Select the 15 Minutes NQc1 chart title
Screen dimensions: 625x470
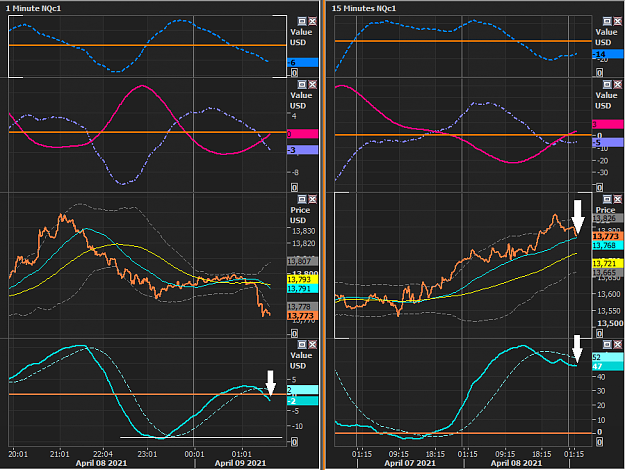pyautogui.click(x=364, y=8)
